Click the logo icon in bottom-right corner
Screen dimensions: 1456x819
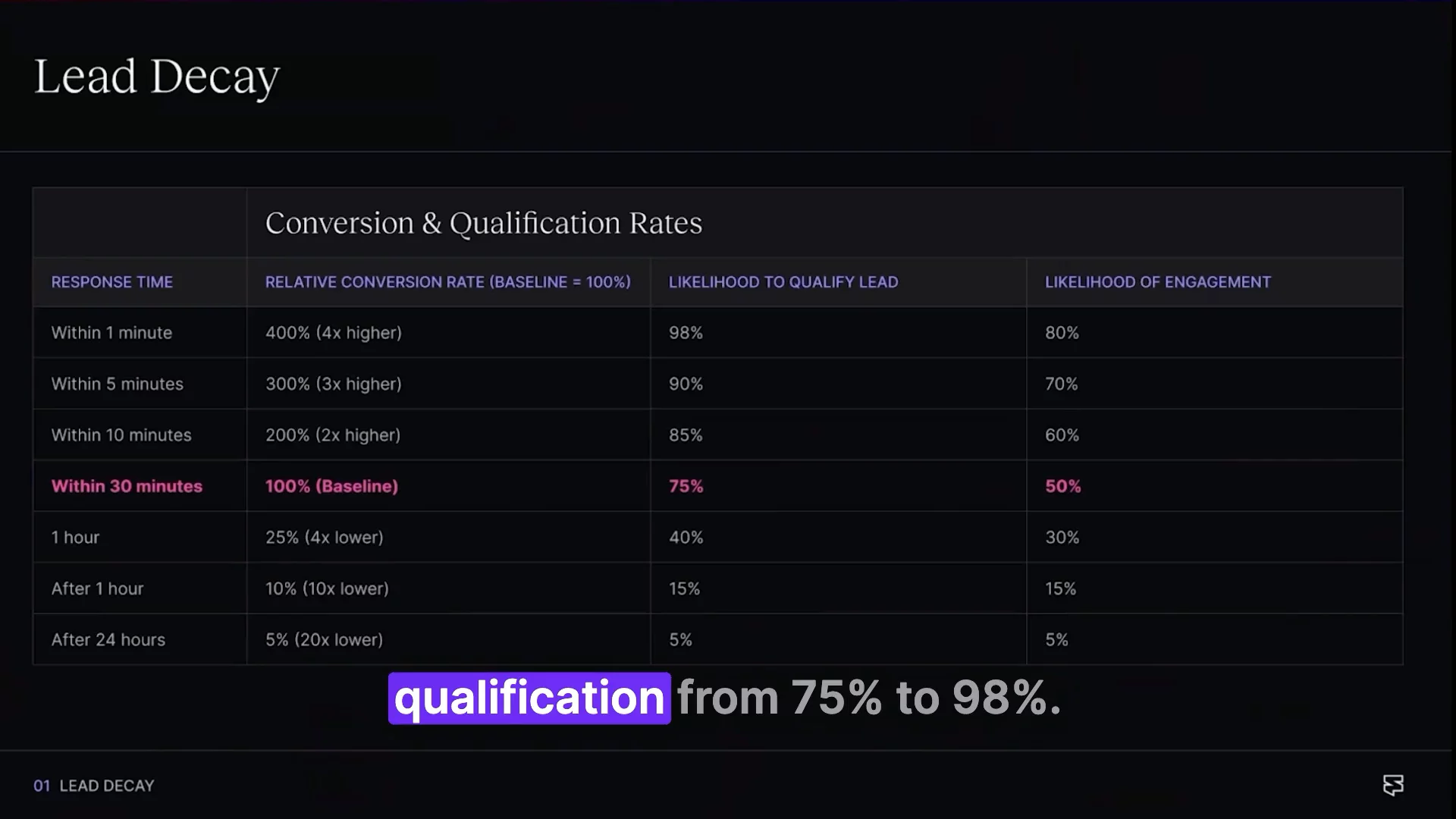point(1393,785)
